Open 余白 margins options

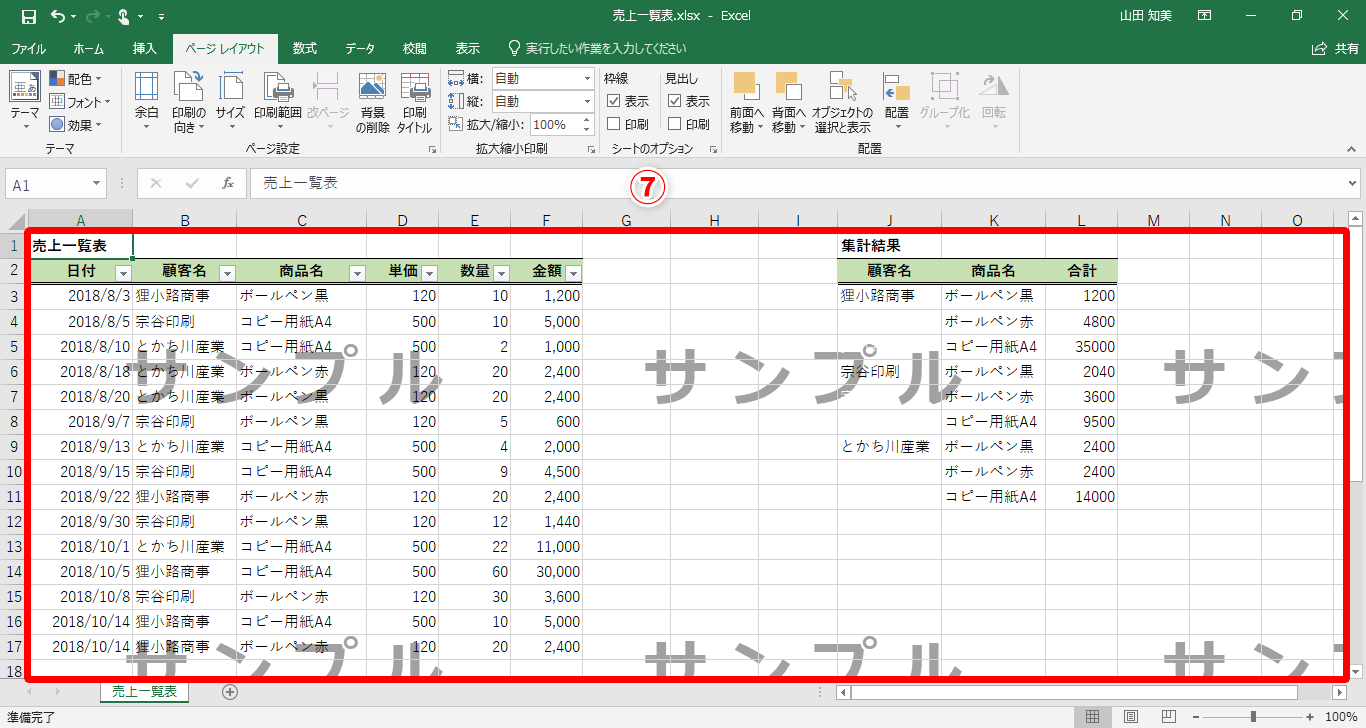(147, 100)
